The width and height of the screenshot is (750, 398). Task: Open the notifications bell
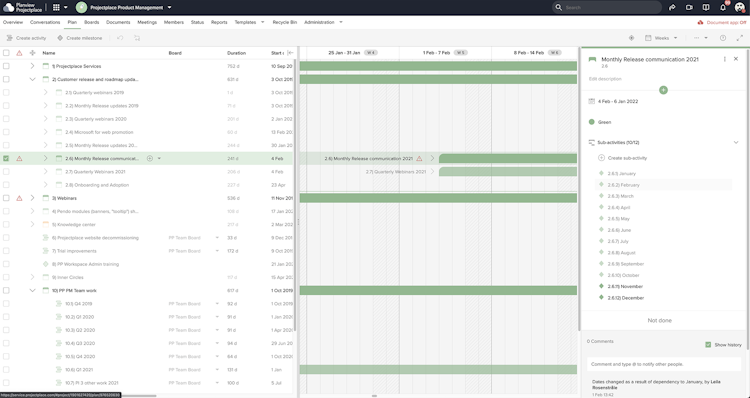tap(723, 8)
